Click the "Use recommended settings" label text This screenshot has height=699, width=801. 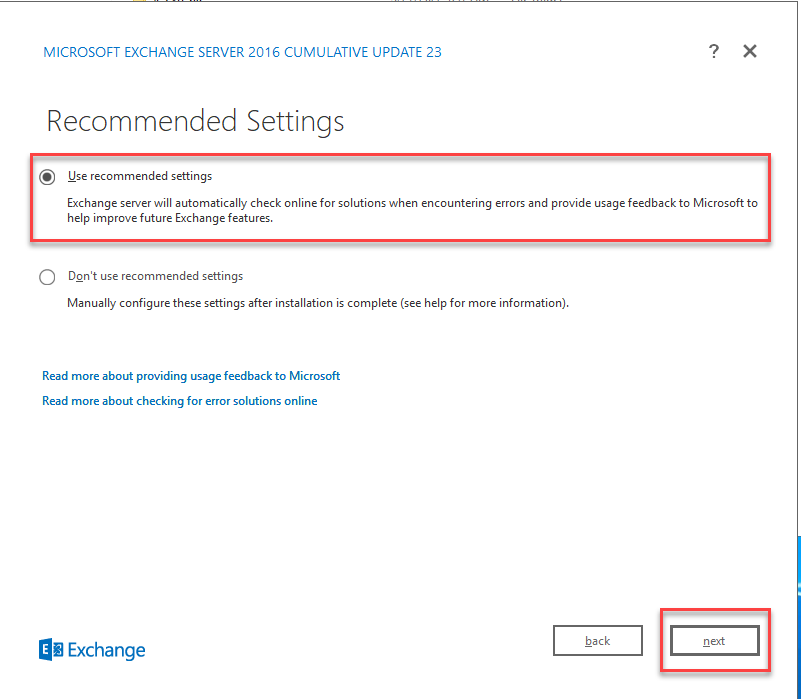(x=140, y=176)
